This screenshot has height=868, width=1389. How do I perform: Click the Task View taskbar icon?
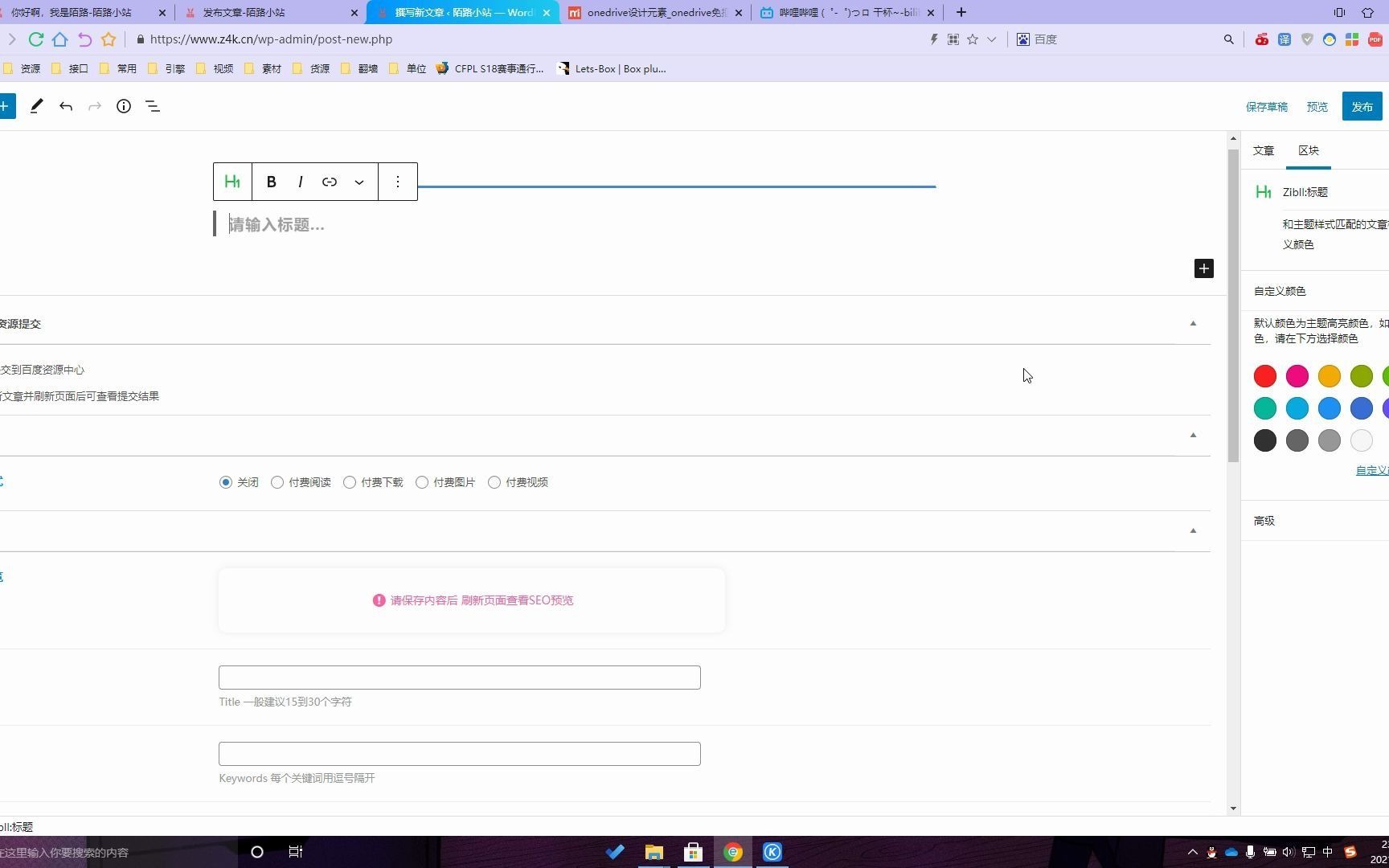pyautogui.click(x=295, y=852)
